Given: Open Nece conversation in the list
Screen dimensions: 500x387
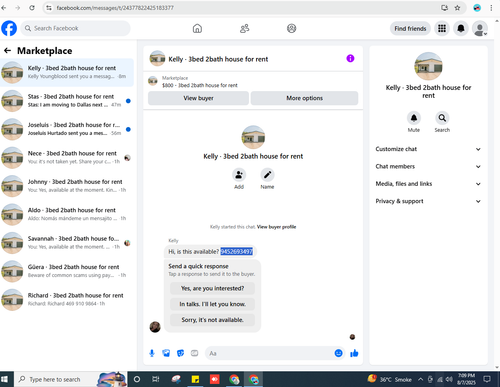Looking at the screenshot, I should point(67,157).
